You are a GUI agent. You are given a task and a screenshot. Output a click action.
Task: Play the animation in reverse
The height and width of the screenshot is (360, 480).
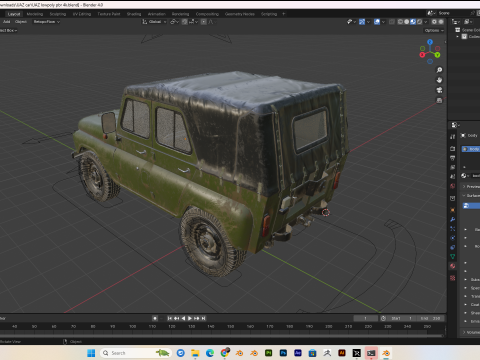pyautogui.click(x=183, y=318)
